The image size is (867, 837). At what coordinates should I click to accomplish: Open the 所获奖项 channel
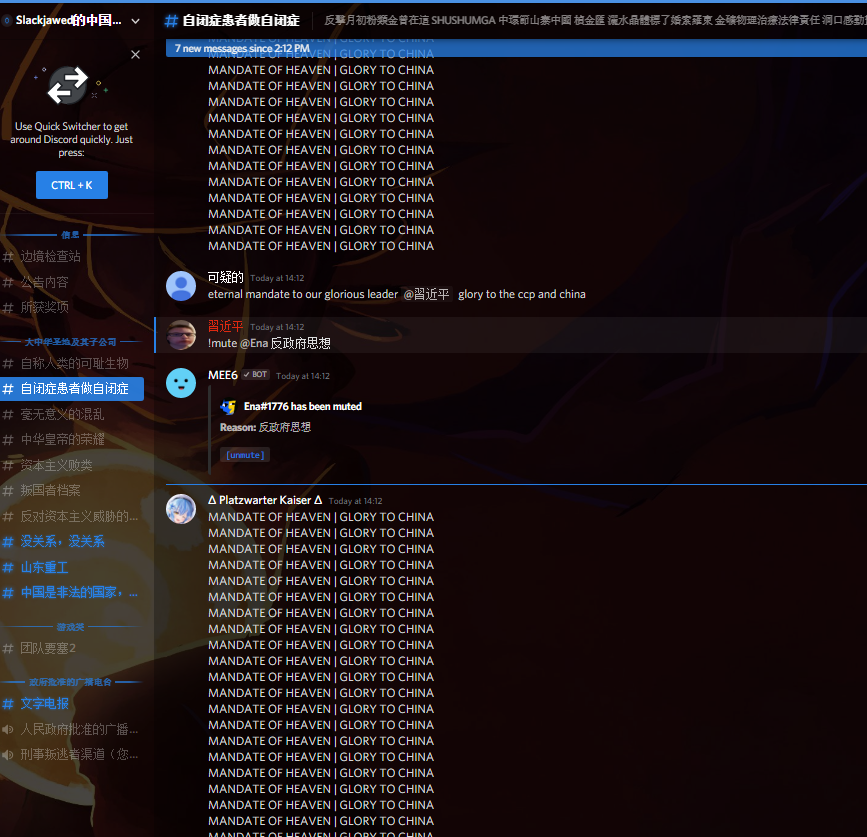[72, 307]
